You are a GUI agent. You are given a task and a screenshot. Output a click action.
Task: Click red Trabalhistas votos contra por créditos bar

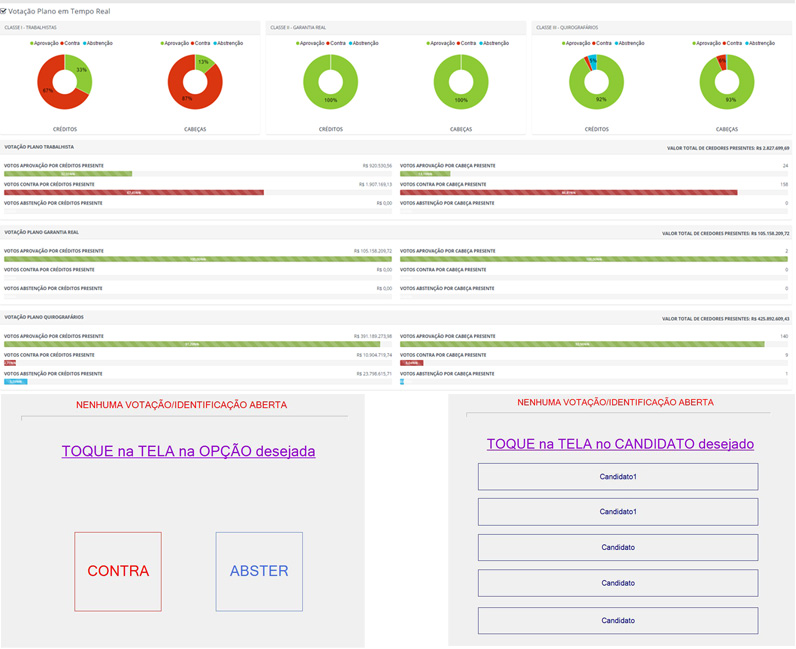(x=134, y=192)
